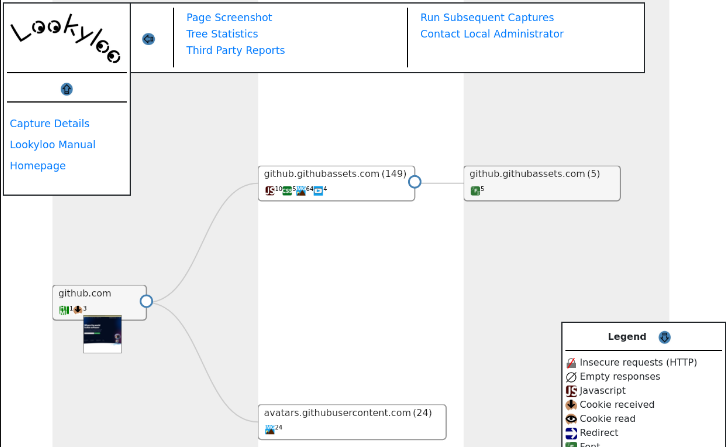Click the image icon on avatars.githubusercontent.com node
Image resolution: width=726 pixels, height=447 pixels.
(269, 428)
